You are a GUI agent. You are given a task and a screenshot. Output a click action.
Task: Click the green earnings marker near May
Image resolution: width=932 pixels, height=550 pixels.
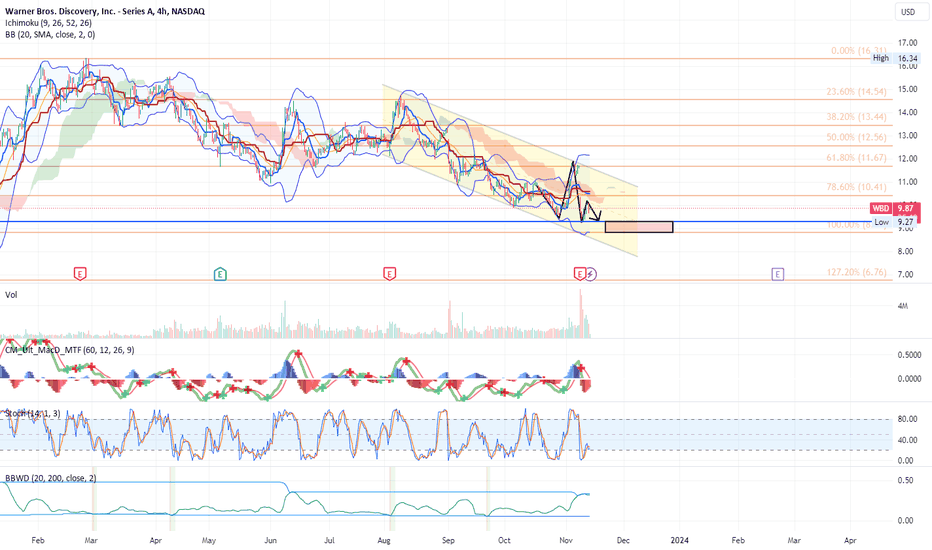coord(220,274)
